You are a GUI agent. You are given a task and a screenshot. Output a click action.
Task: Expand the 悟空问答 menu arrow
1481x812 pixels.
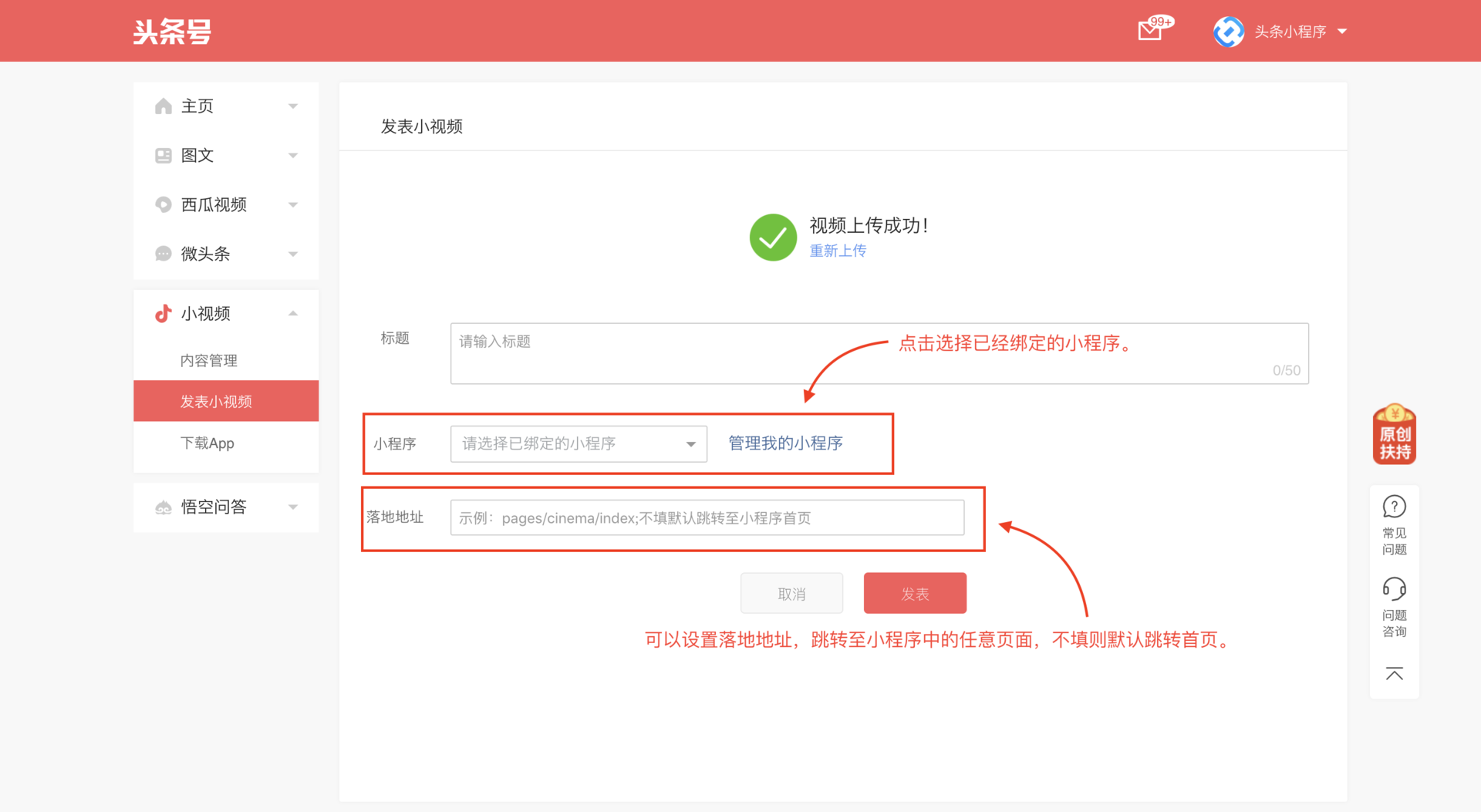[293, 507]
